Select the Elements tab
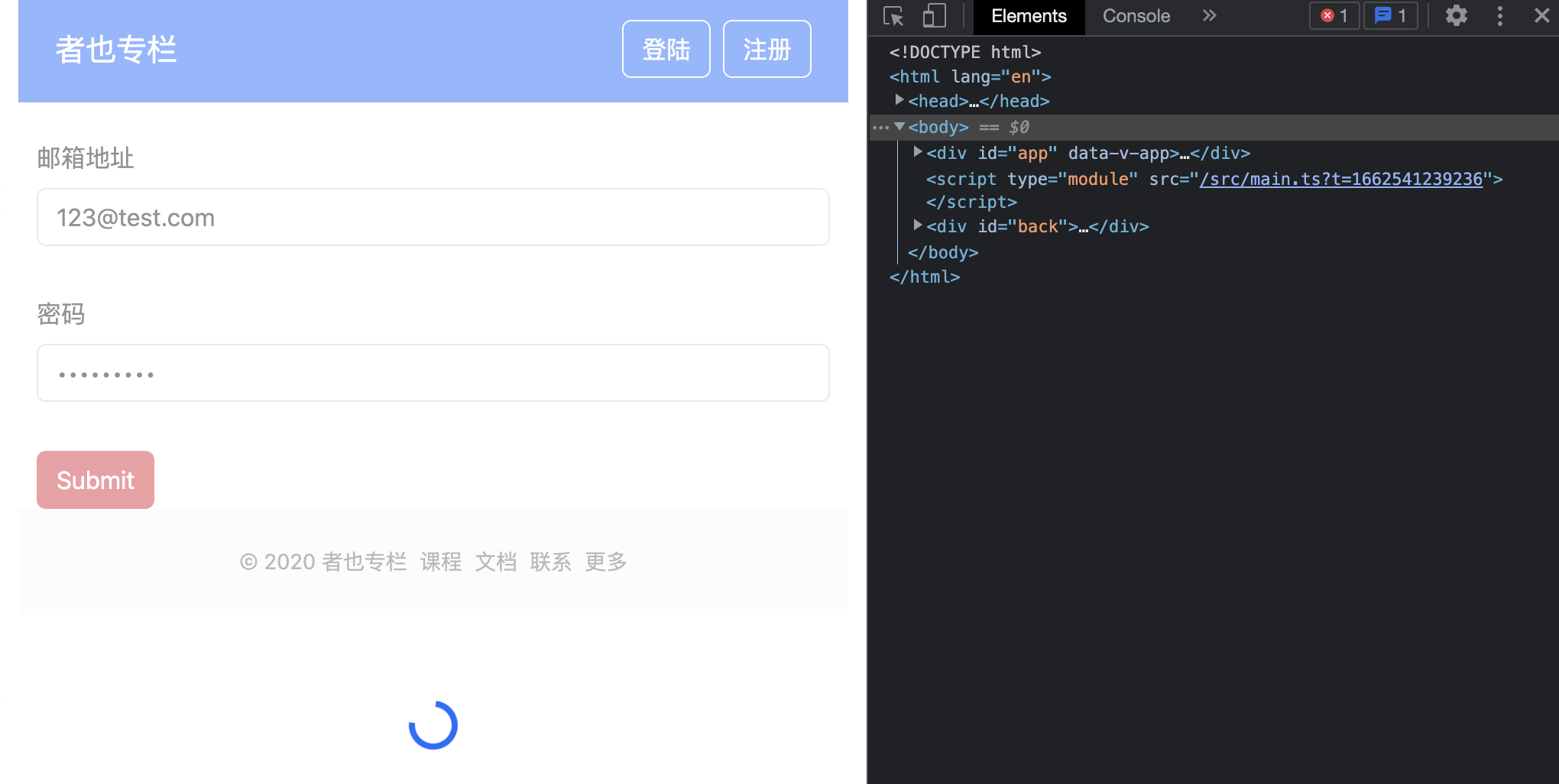Image resolution: width=1559 pixels, height=784 pixels. (1028, 15)
